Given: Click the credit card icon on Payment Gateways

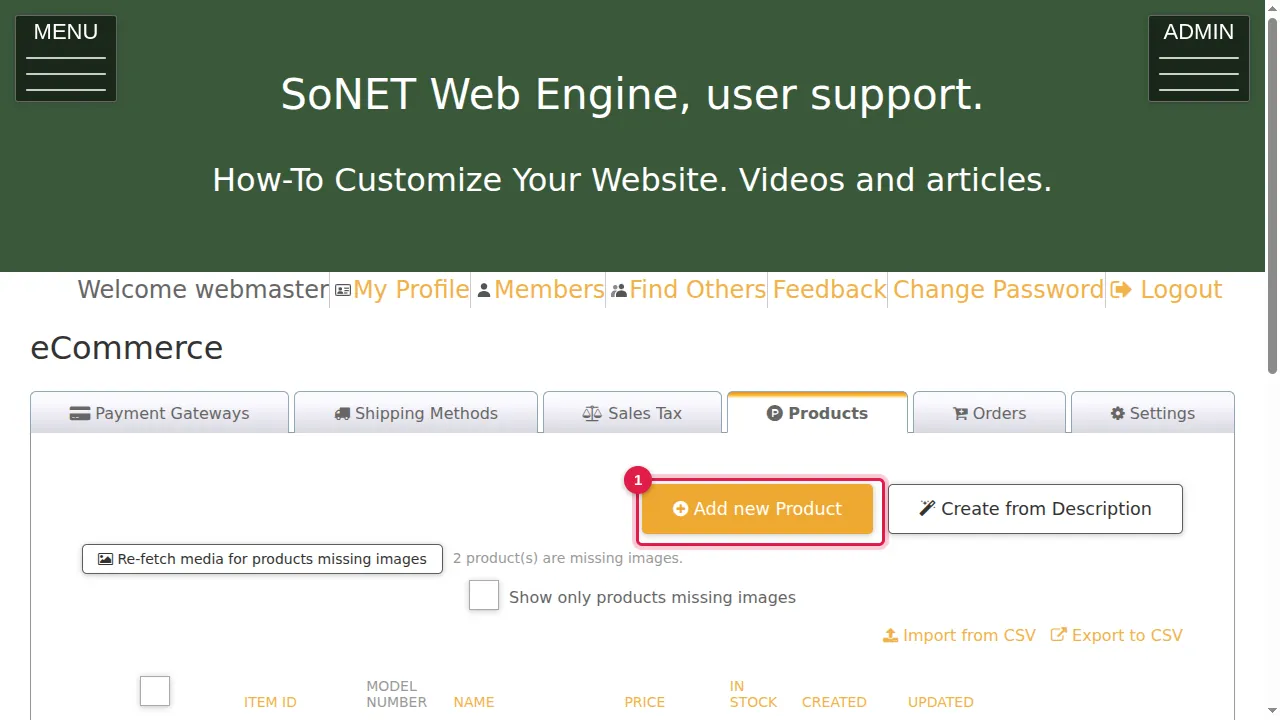Looking at the screenshot, I should [80, 413].
